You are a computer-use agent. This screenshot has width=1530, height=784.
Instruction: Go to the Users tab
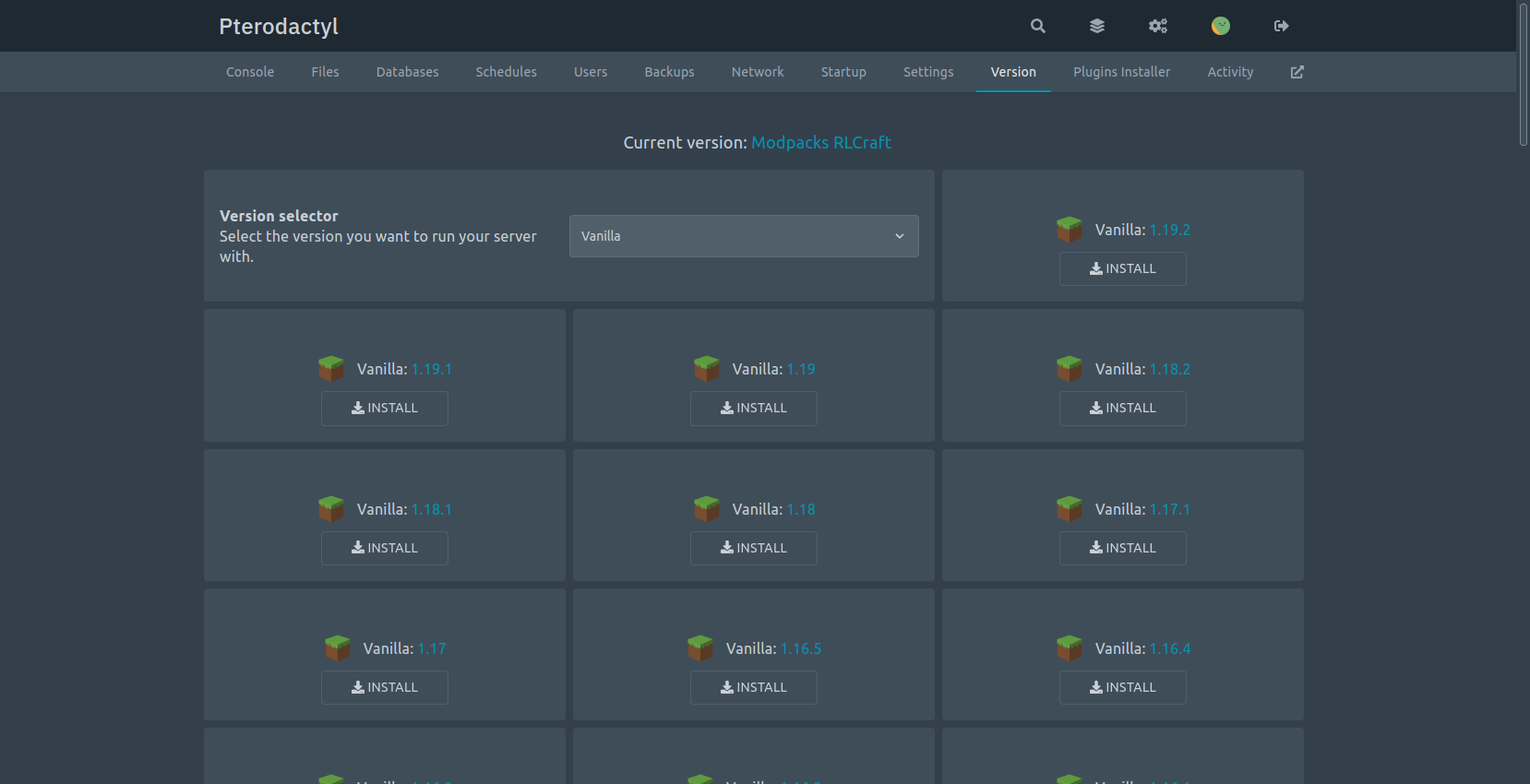click(591, 72)
